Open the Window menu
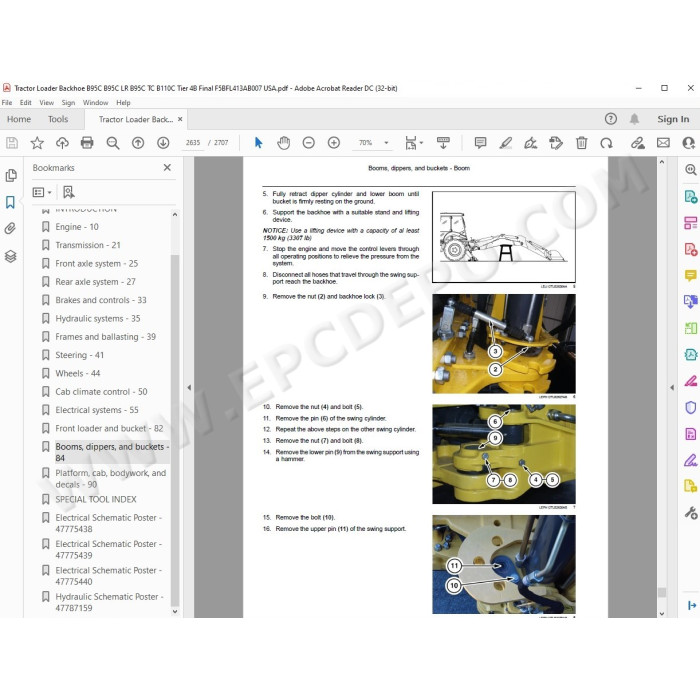700x700 pixels. [x=96, y=103]
